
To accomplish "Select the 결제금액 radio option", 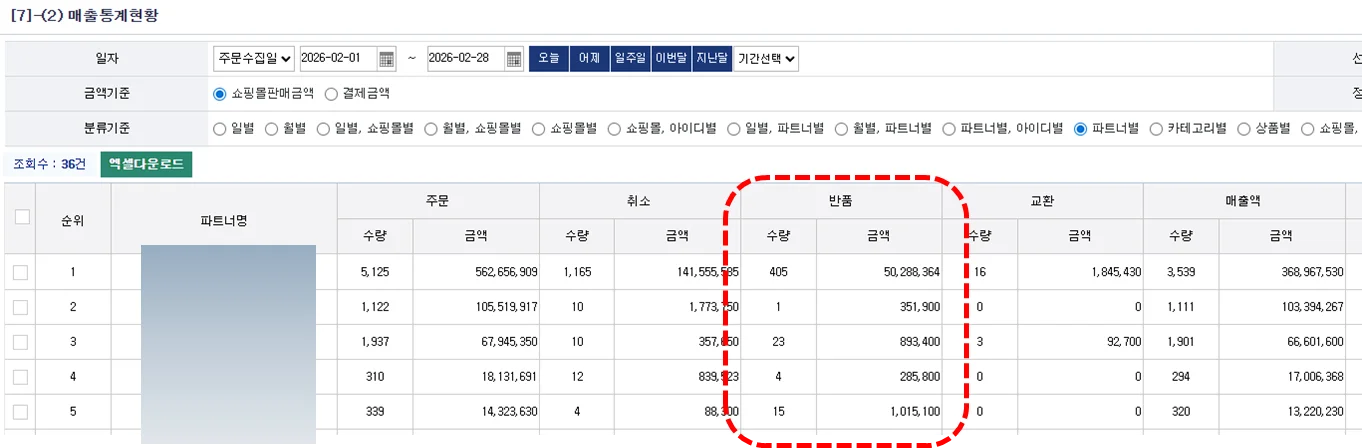I will coord(332,93).
